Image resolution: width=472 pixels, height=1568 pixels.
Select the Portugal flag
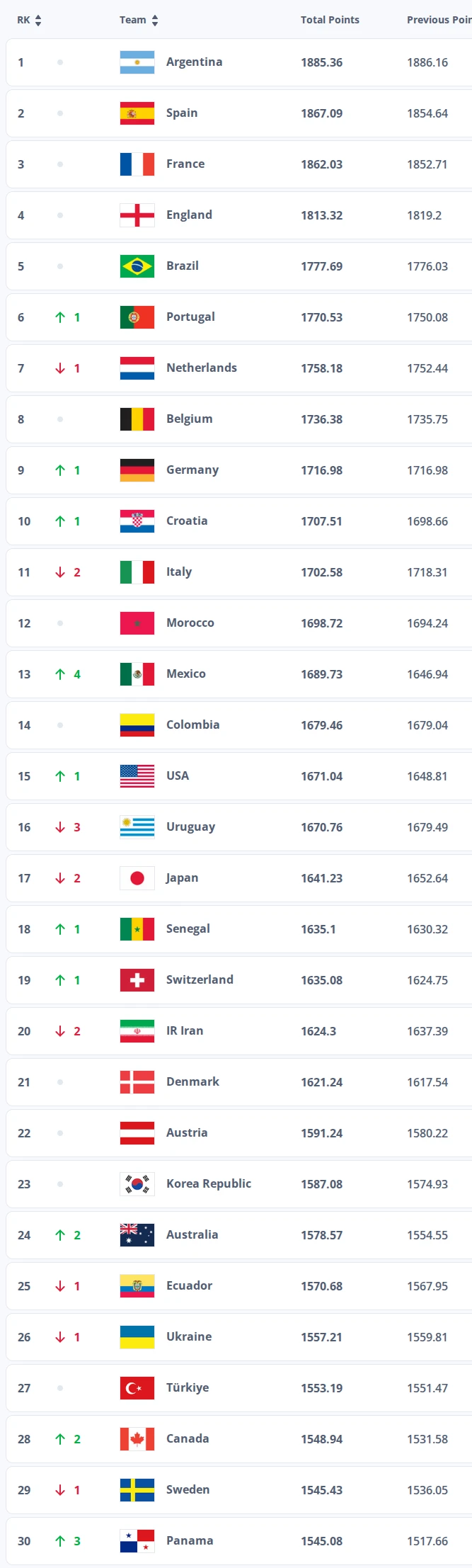(x=137, y=317)
